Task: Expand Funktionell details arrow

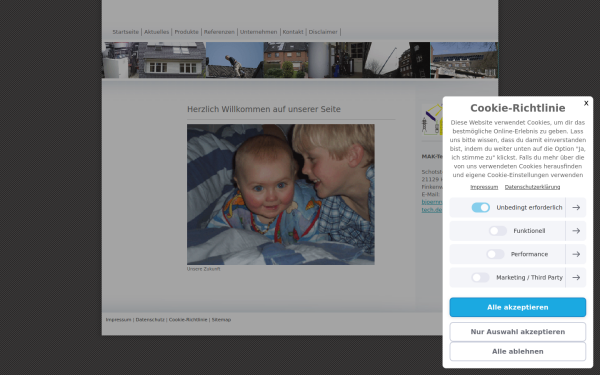Action: [x=576, y=231]
